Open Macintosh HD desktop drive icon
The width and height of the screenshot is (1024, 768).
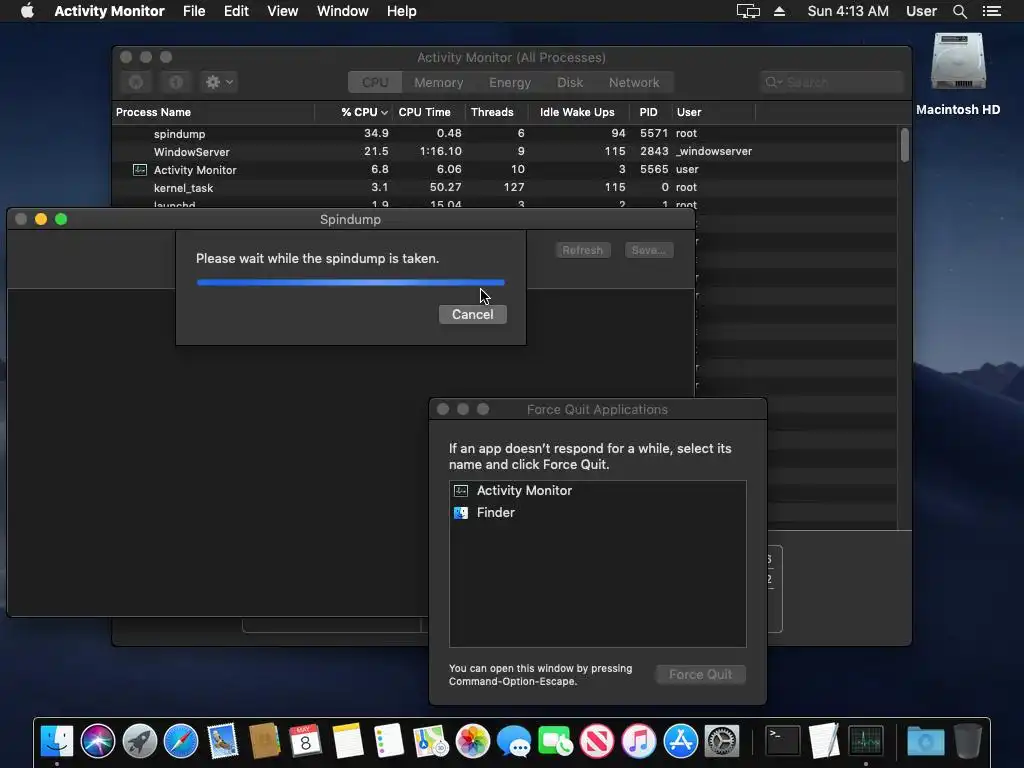pos(958,62)
